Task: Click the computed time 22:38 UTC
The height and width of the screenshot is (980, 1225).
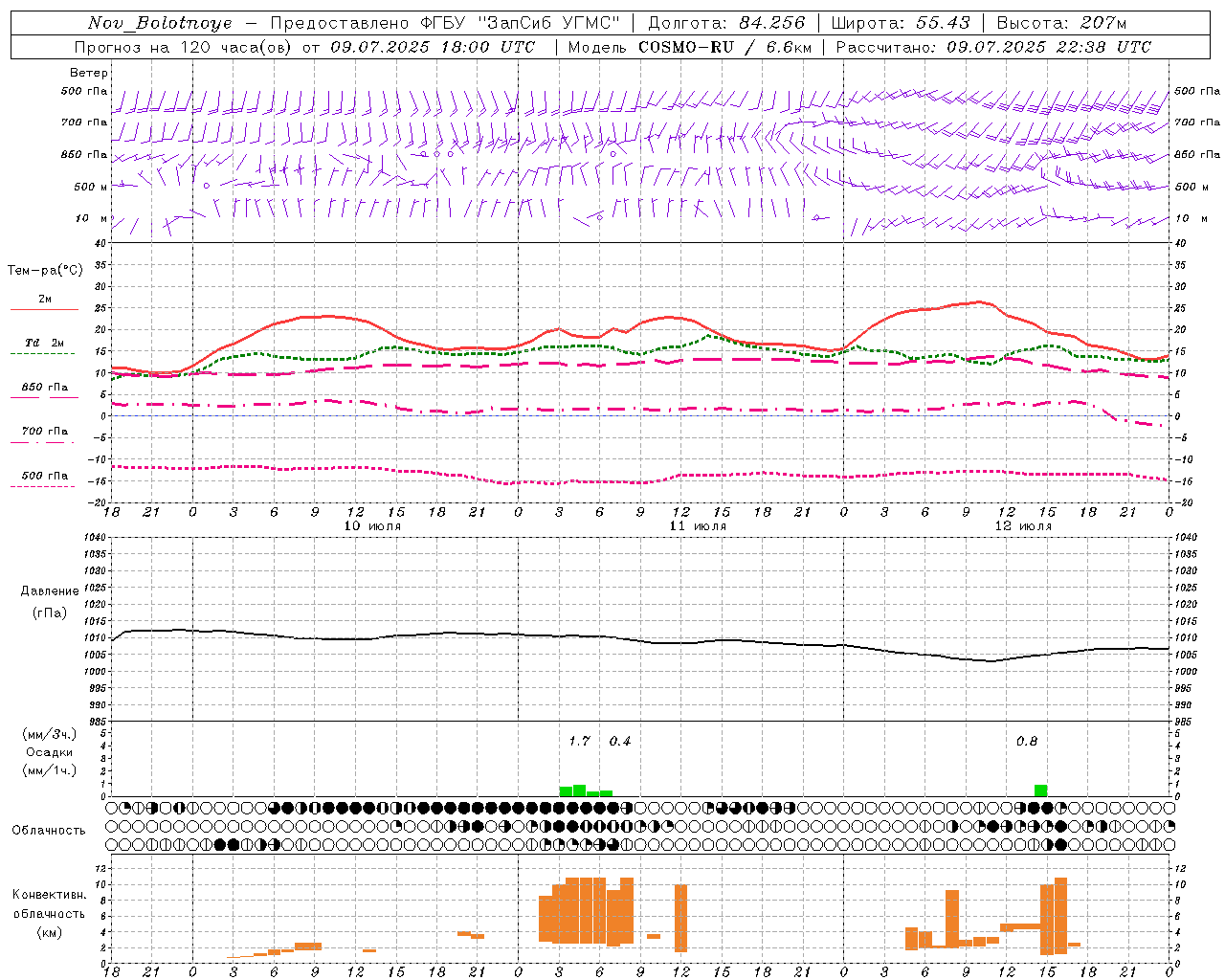Action: (x=1097, y=47)
